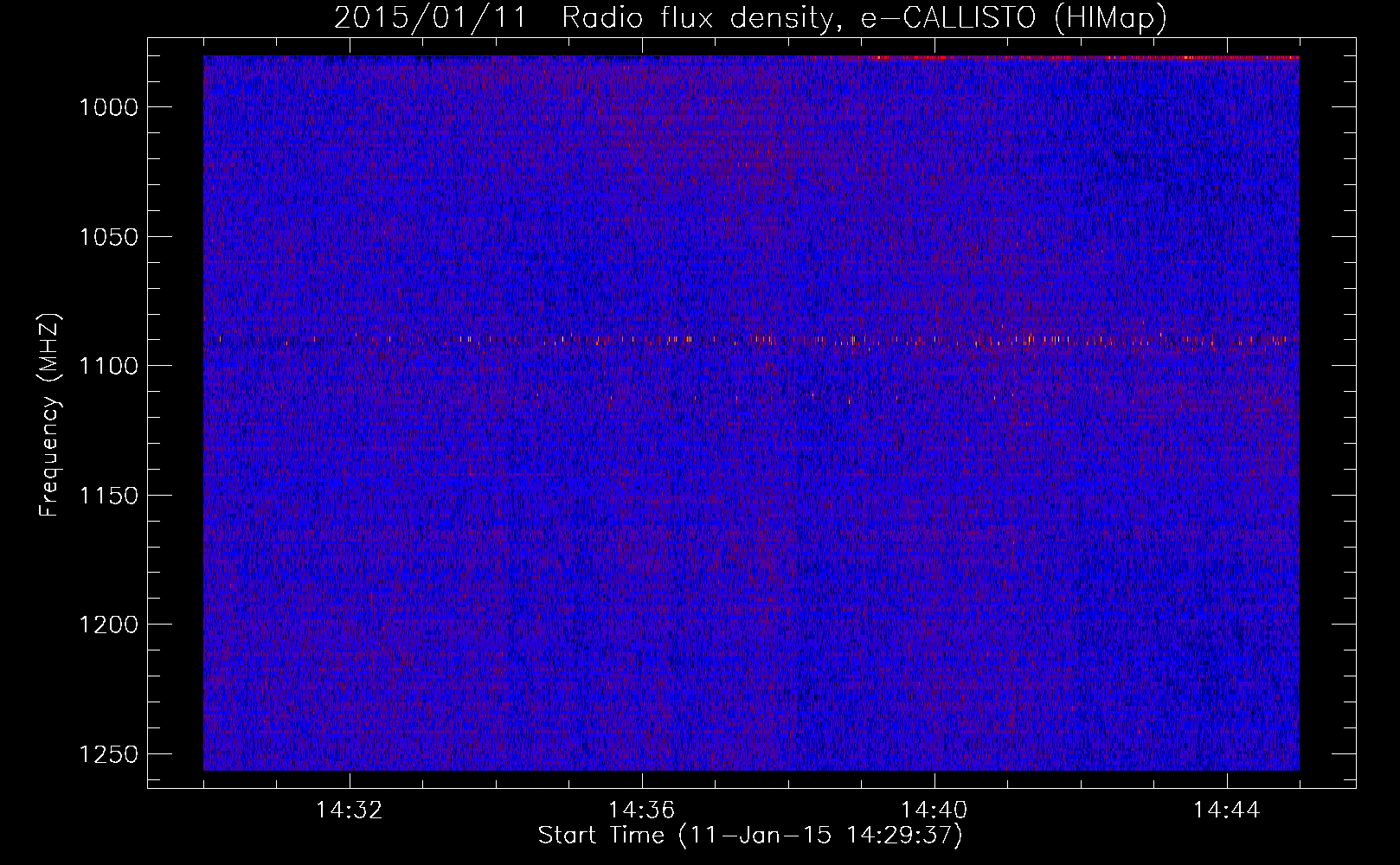Select the 14:44 time tick label
The width and height of the screenshot is (1400, 865).
coord(1227,811)
